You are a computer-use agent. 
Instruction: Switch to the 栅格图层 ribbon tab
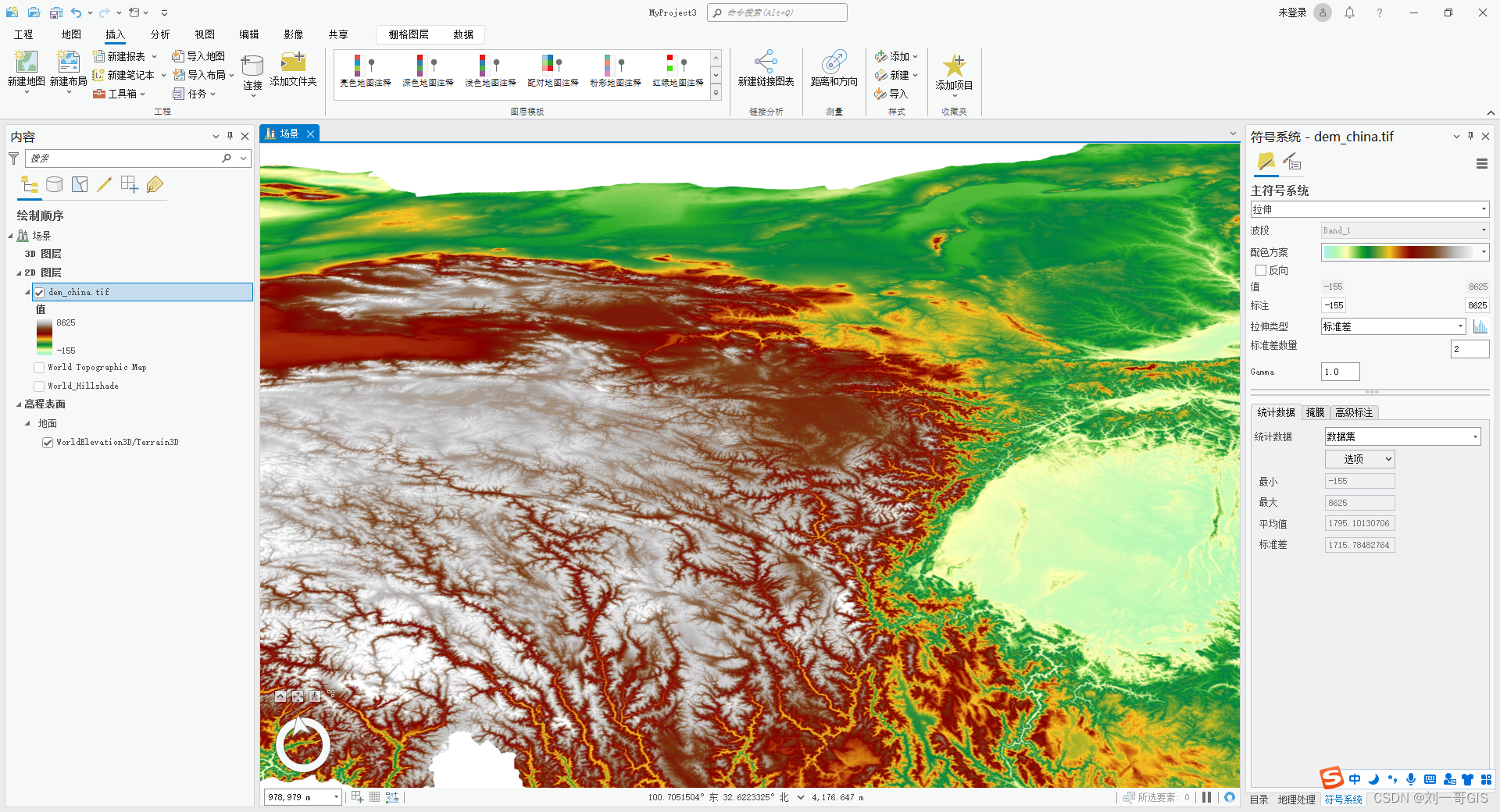[409, 34]
